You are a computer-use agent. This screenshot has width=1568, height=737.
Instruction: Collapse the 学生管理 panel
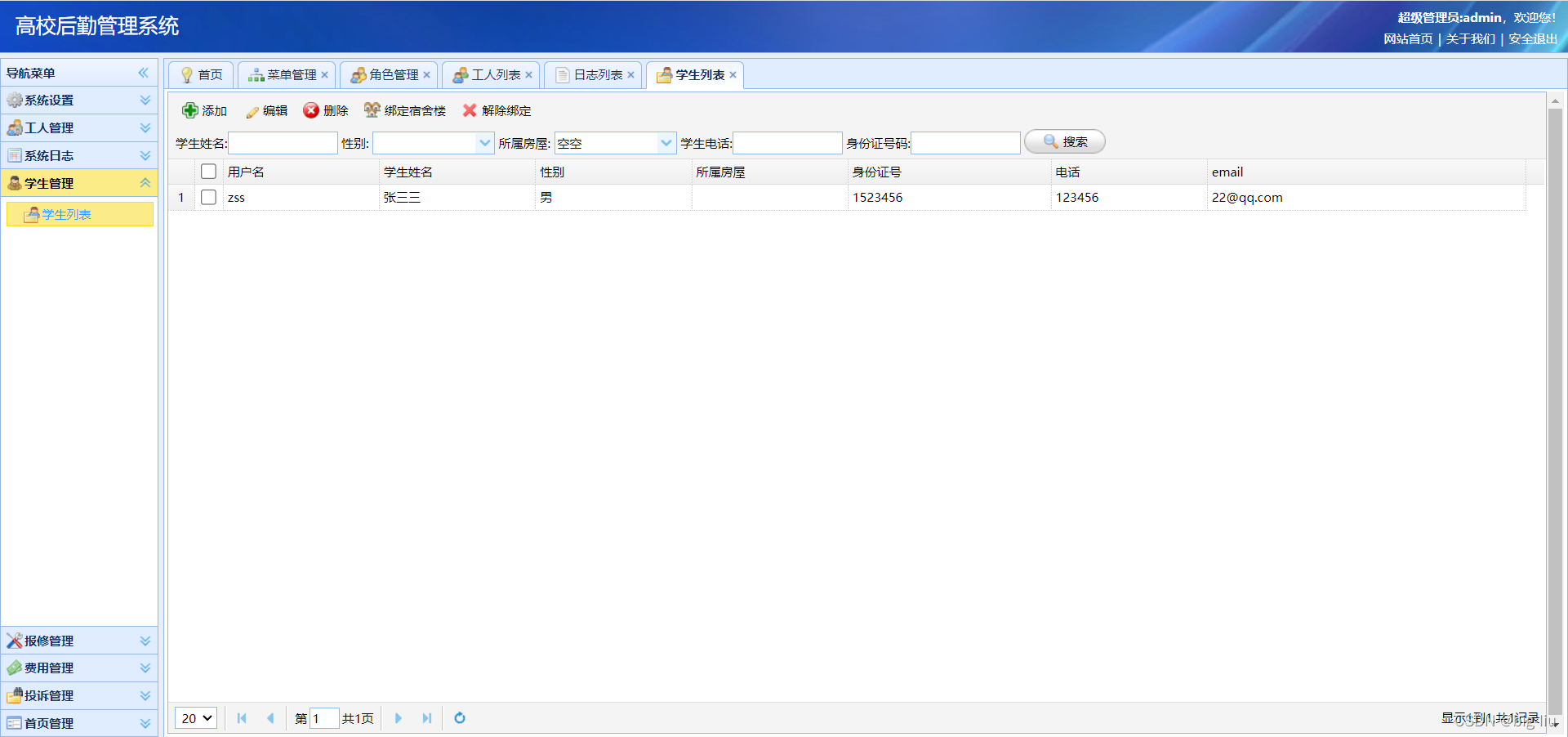145,183
